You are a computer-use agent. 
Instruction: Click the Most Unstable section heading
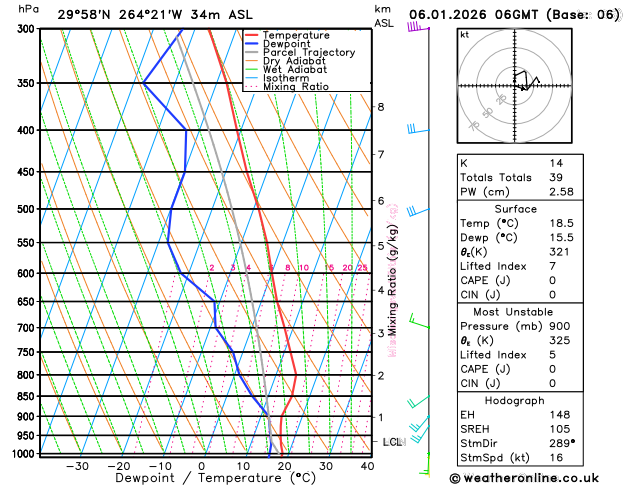point(513,312)
